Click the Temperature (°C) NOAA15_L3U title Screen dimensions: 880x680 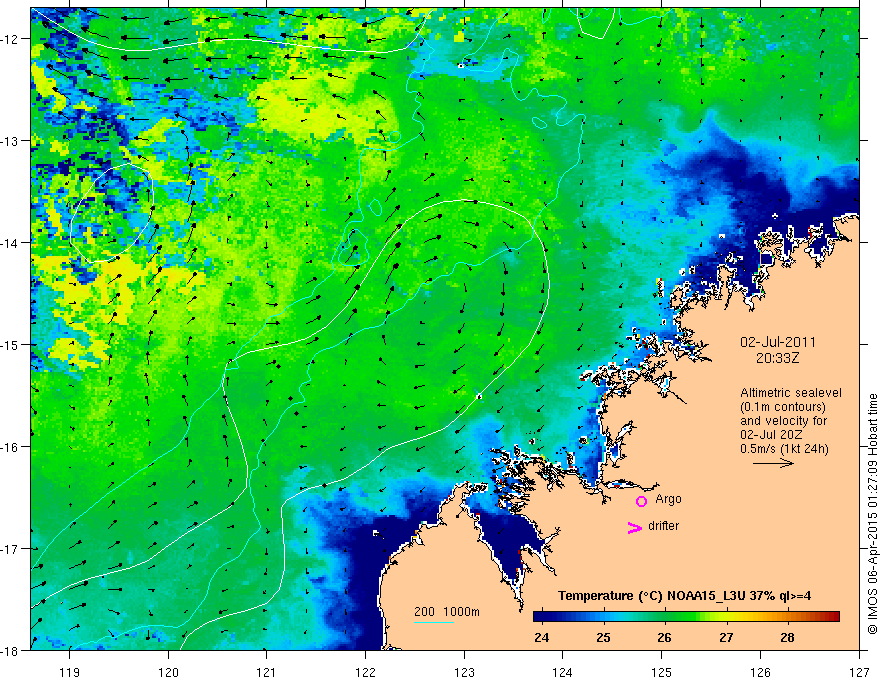click(684, 596)
